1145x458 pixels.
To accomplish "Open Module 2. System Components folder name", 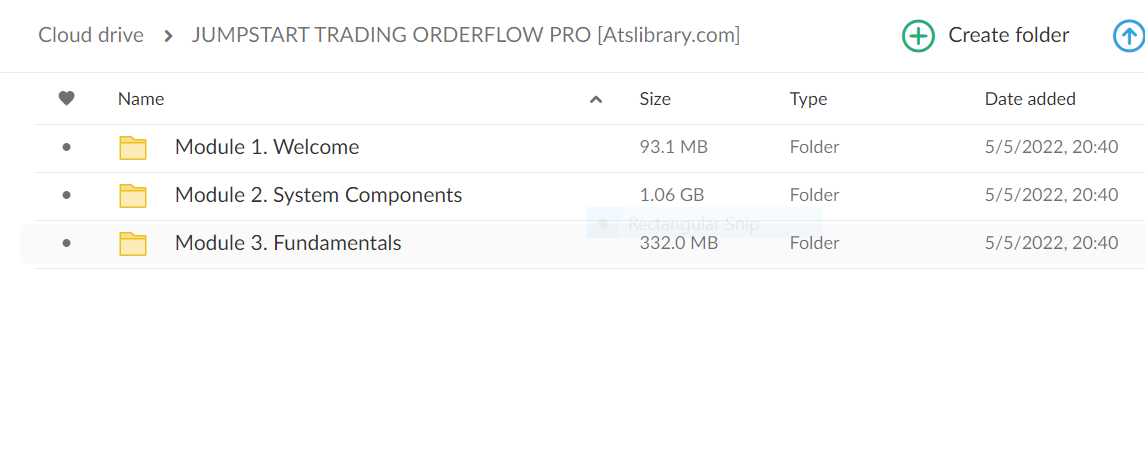I will [x=318, y=195].
